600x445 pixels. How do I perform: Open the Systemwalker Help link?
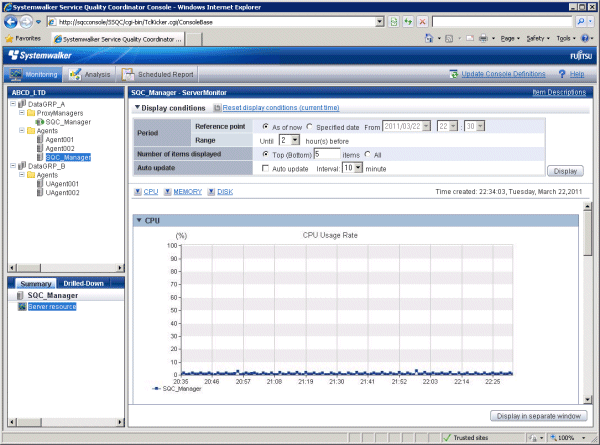(577, 74)
